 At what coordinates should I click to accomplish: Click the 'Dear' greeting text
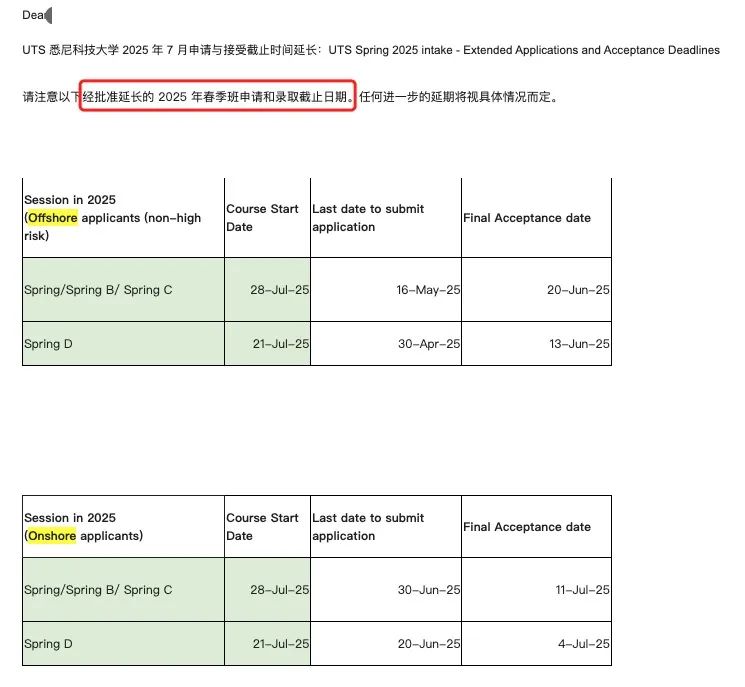34,15
